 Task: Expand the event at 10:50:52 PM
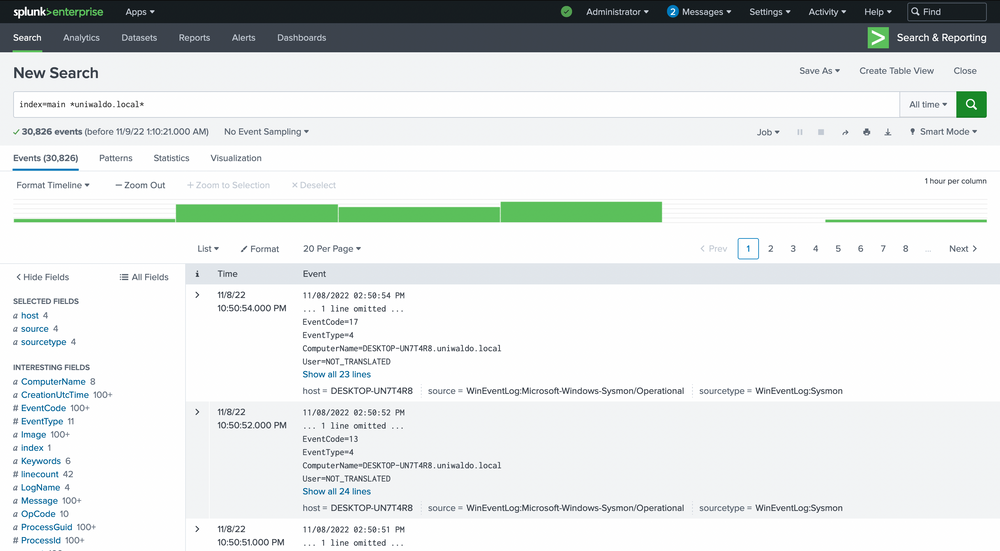point(197,412)
